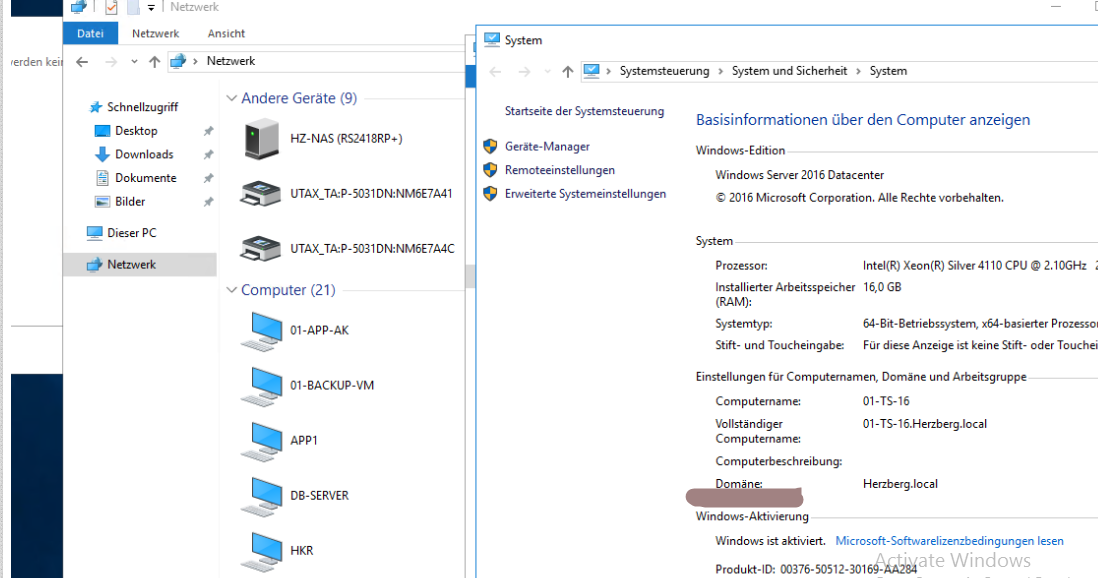Select Downloads in Schnellzugriff sidebar

(x=144, y=154)
